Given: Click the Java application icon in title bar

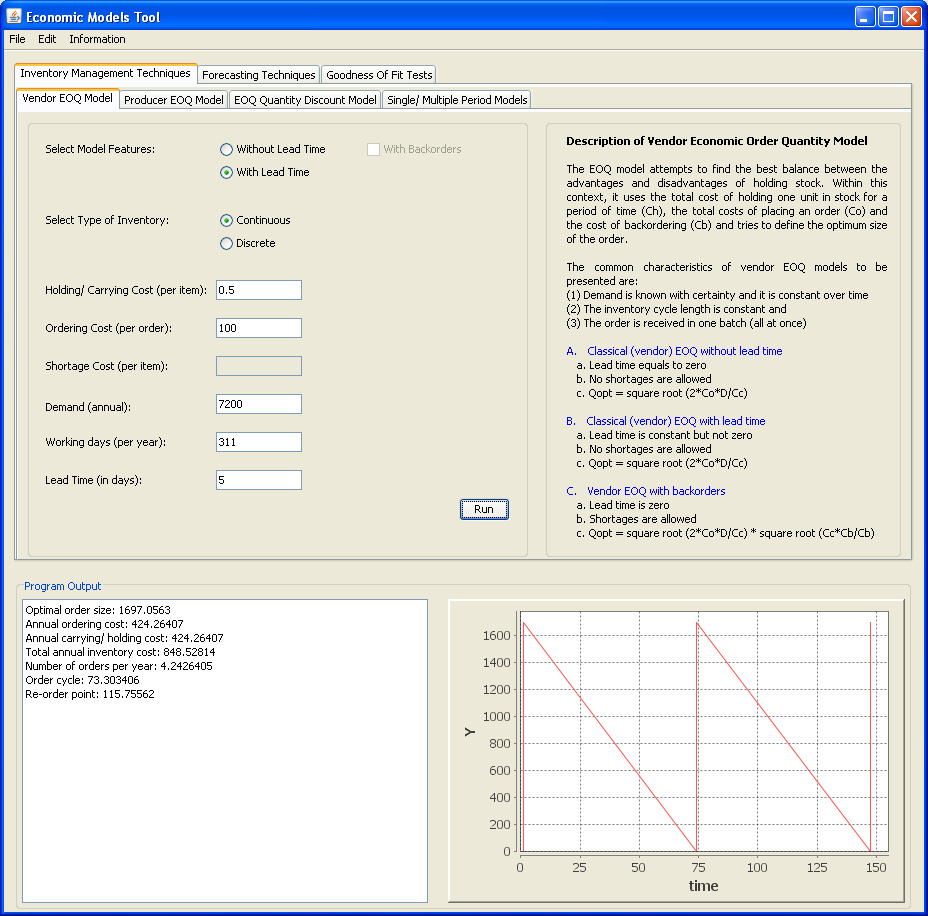Looking at the screenshot, I should [x=13, y=16].
